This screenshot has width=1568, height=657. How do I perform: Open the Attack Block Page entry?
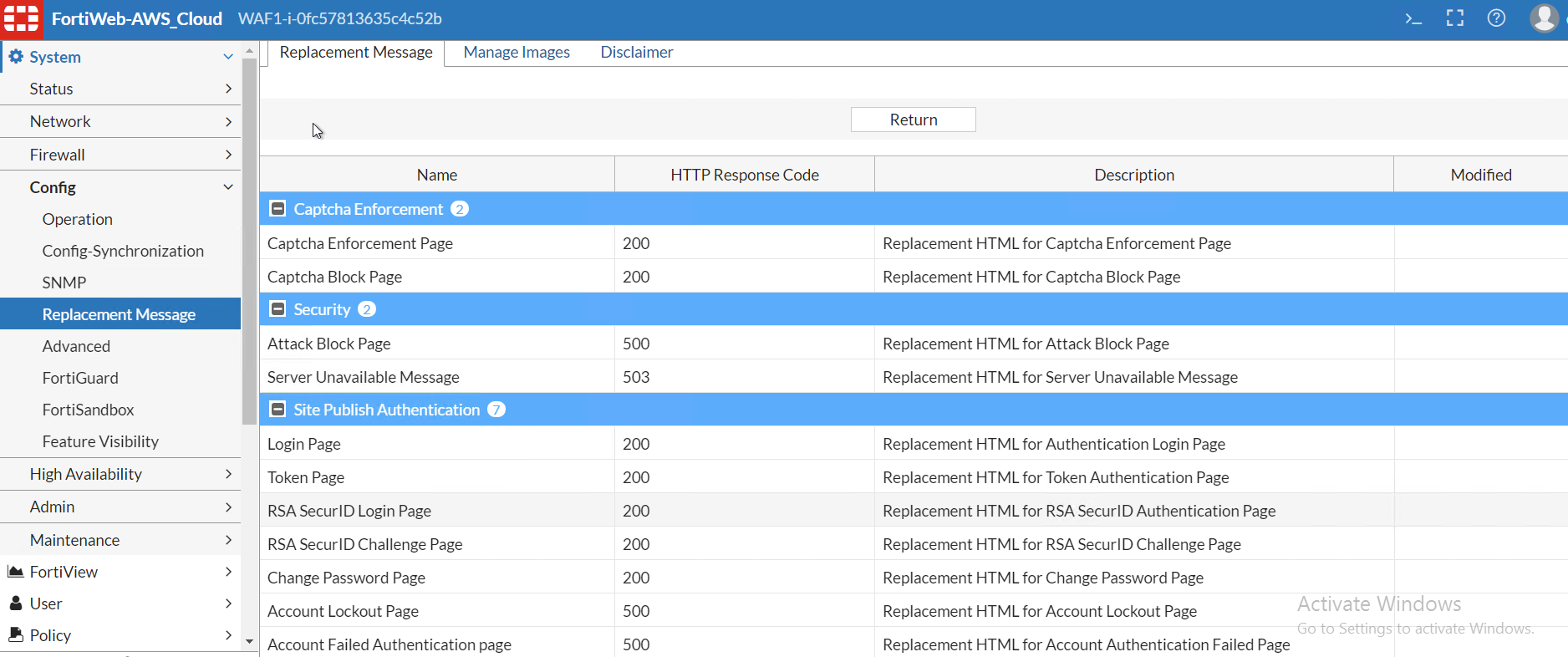(329, 344)
